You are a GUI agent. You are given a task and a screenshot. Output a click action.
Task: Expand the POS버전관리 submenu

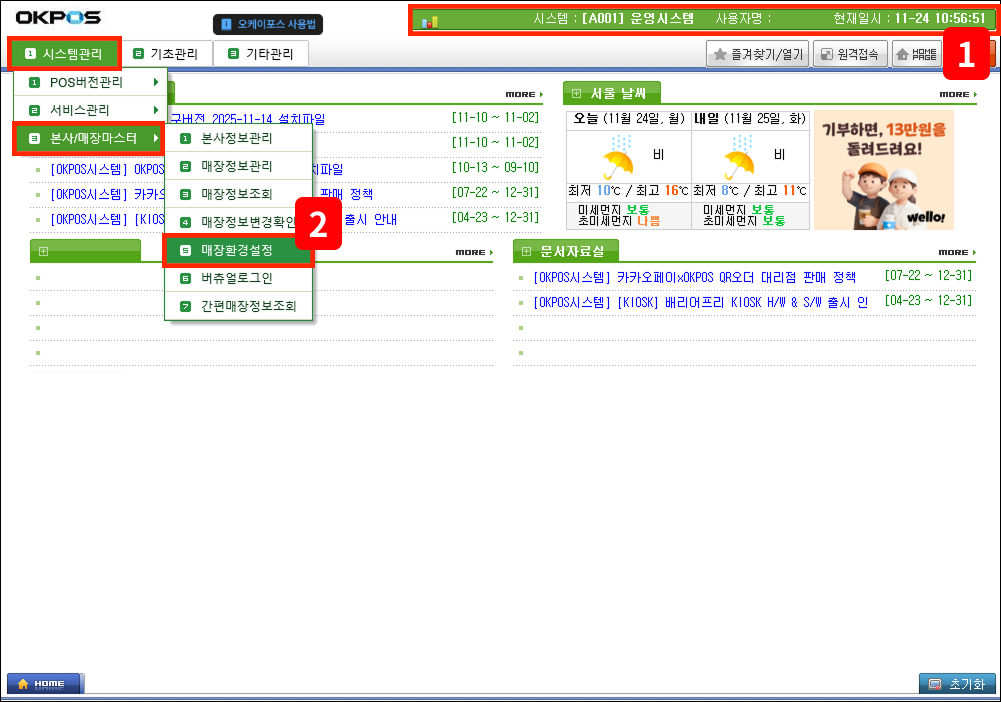coord(90,82)
